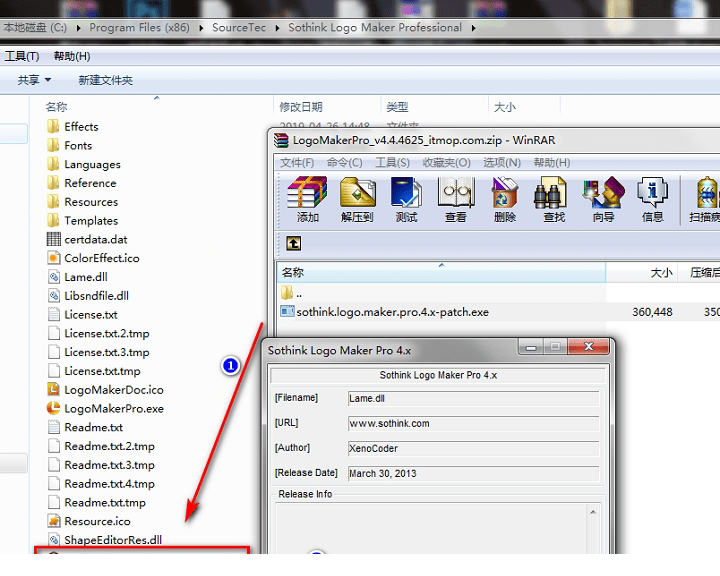Screen dimensions: 720x576
Task: Click Release Info scrollbar up arrow
Action: [592, 512]
